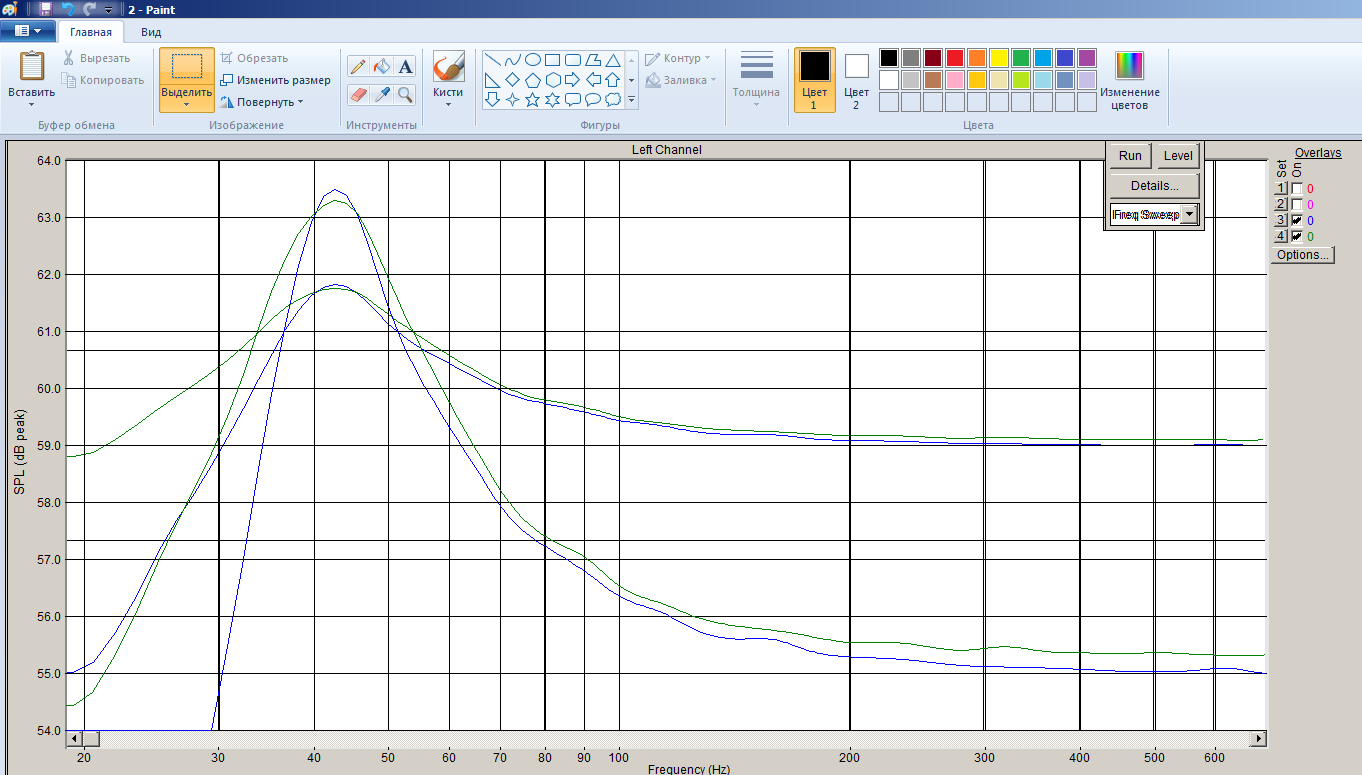Click the Details... button
Screen dimensions: 1362x775
(x=1154, y=185)
